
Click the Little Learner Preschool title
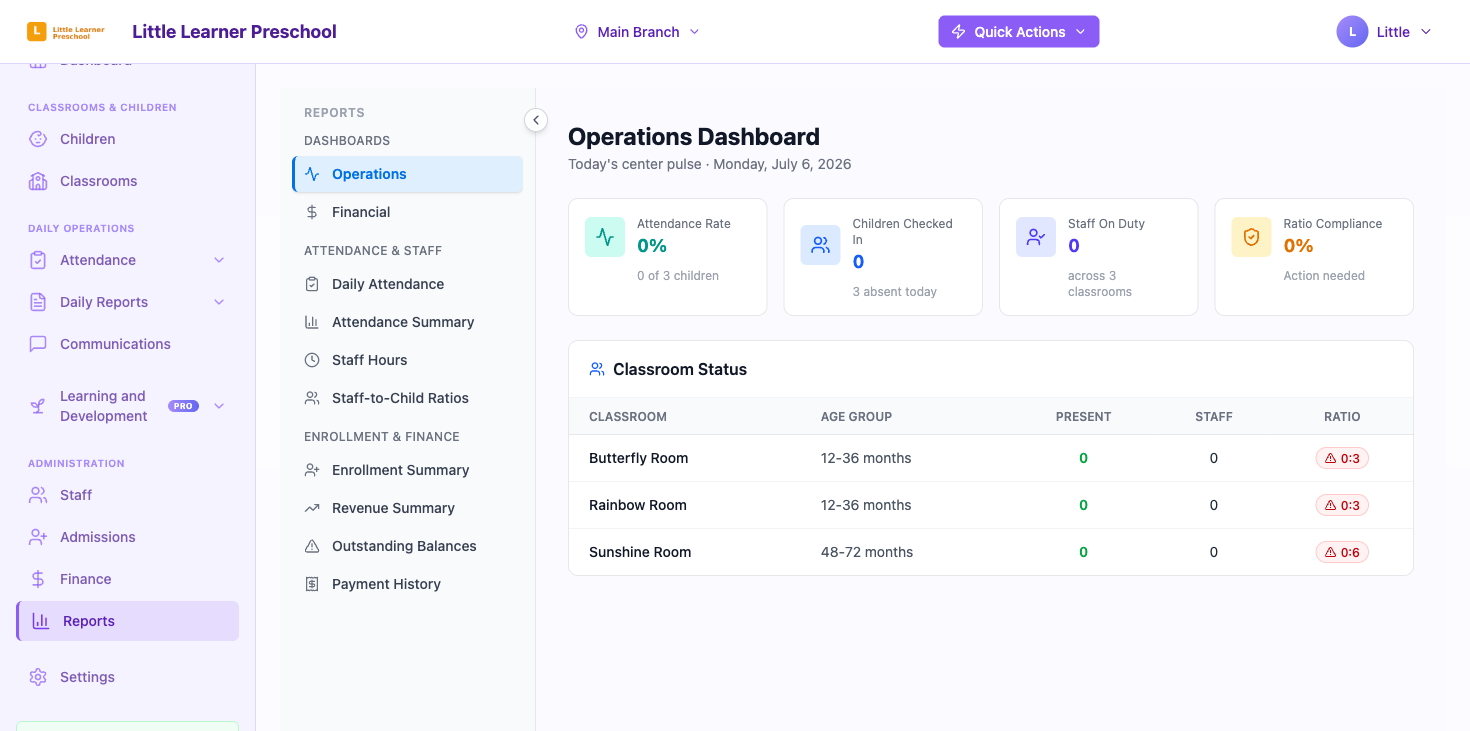pos(234,32)
